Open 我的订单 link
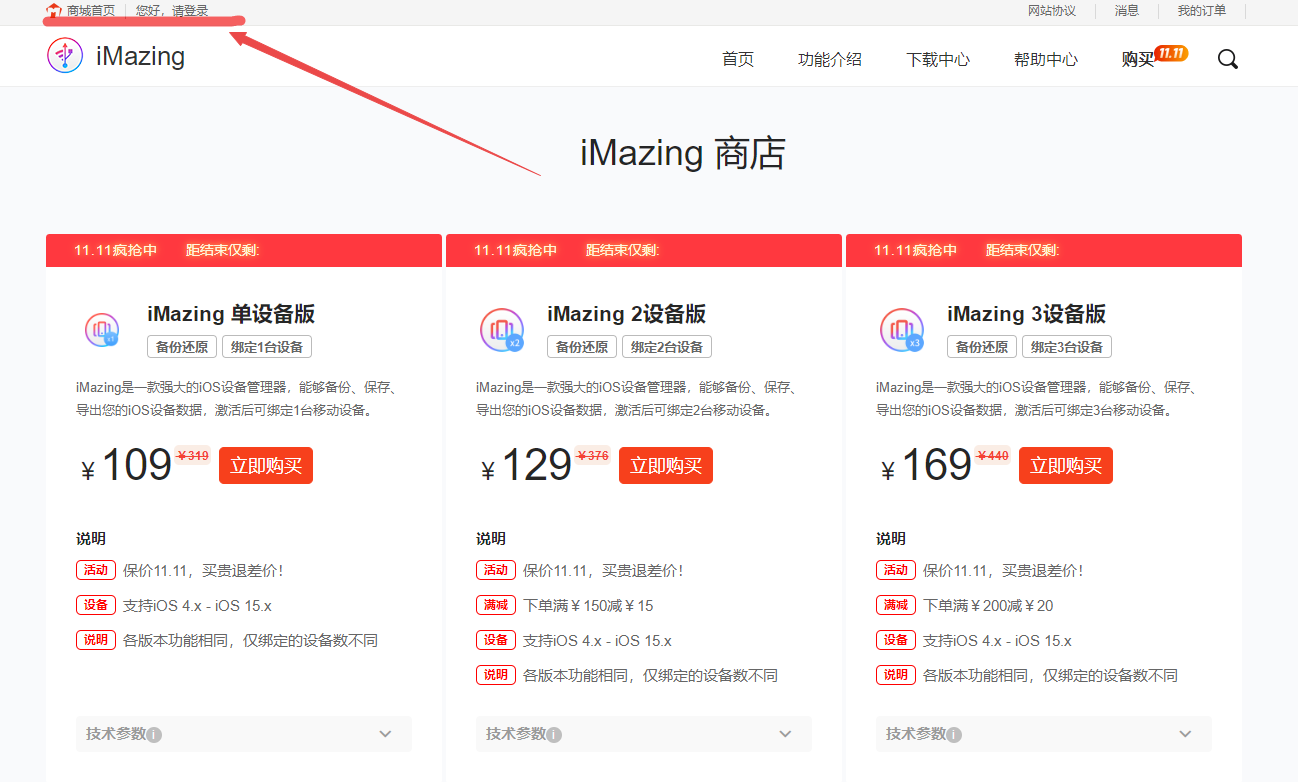The width and height of the screenshot is (1298, 782). pyautogui.click(x=1201, y=11)
